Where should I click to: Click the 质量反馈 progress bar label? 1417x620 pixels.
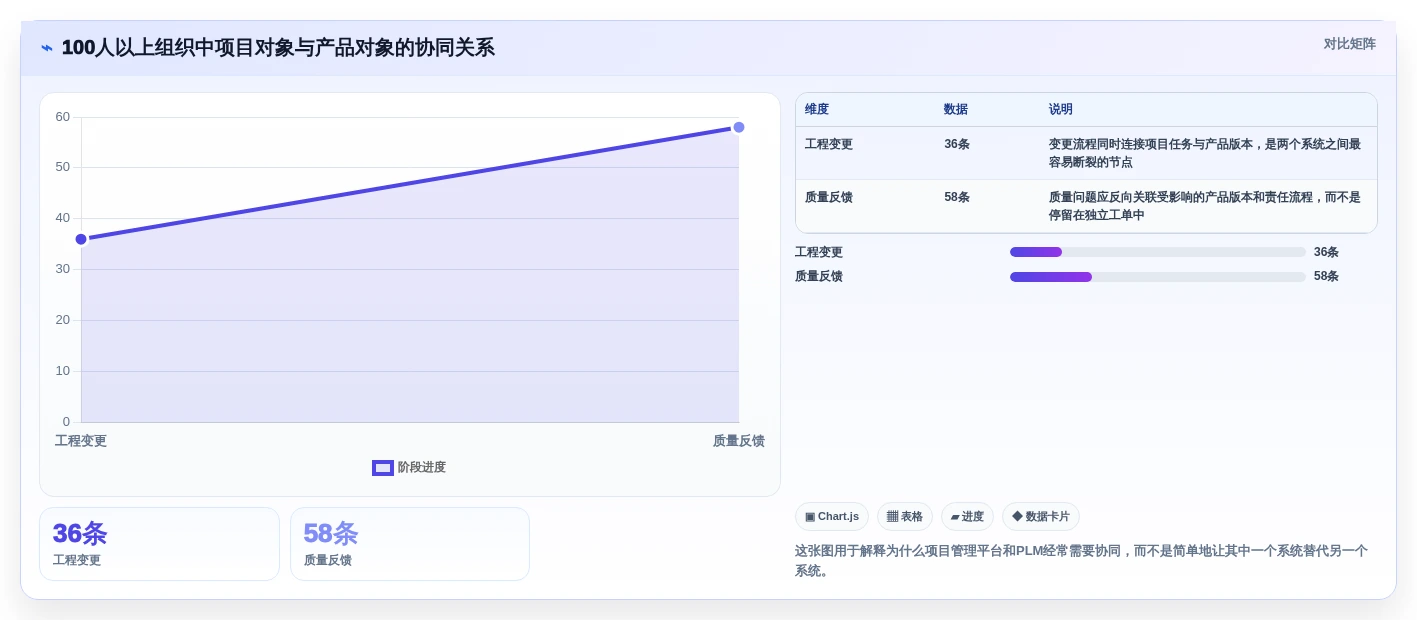(819, 276)
